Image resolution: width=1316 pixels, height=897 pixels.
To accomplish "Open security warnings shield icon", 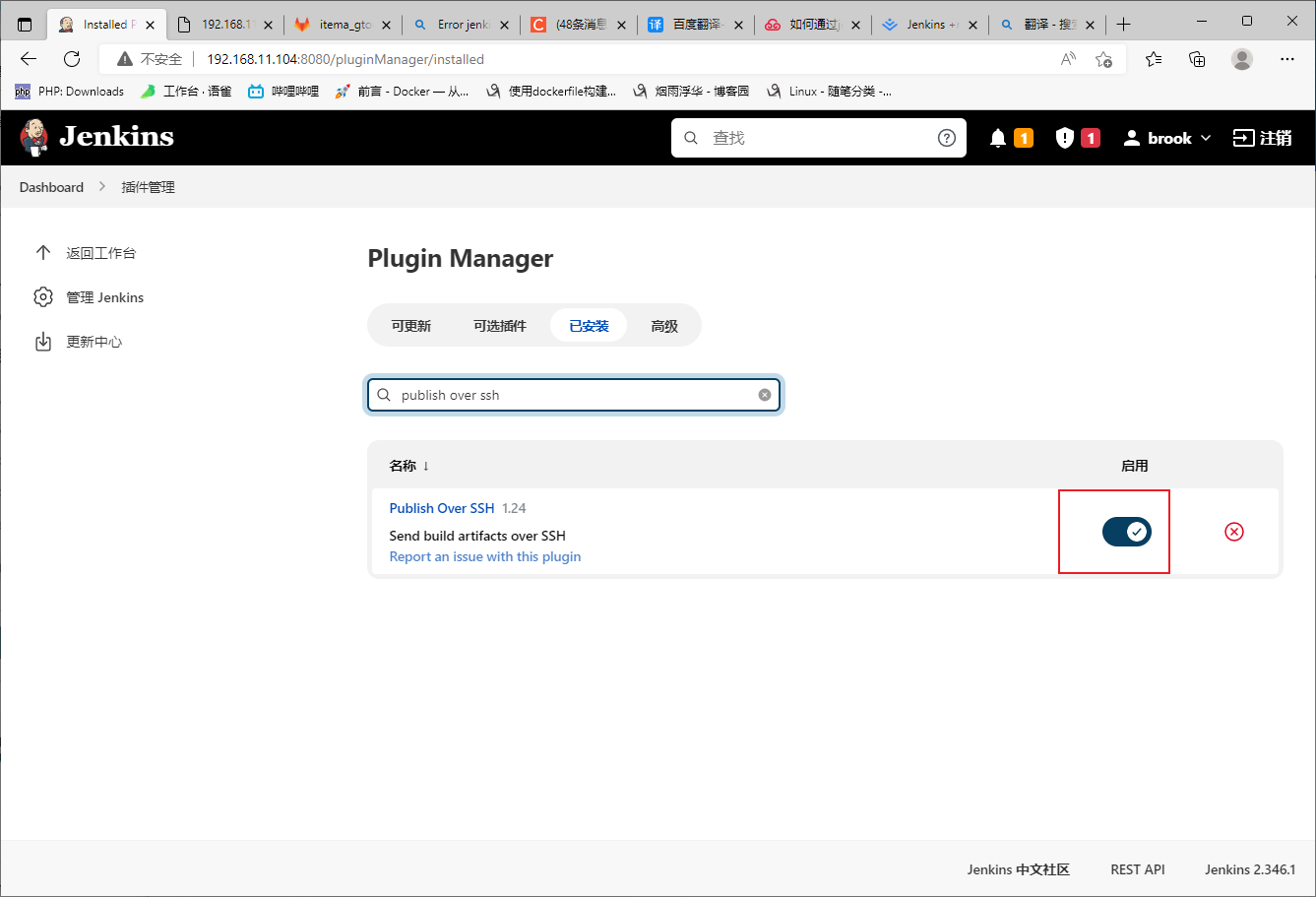I will tap(1065, 138).
